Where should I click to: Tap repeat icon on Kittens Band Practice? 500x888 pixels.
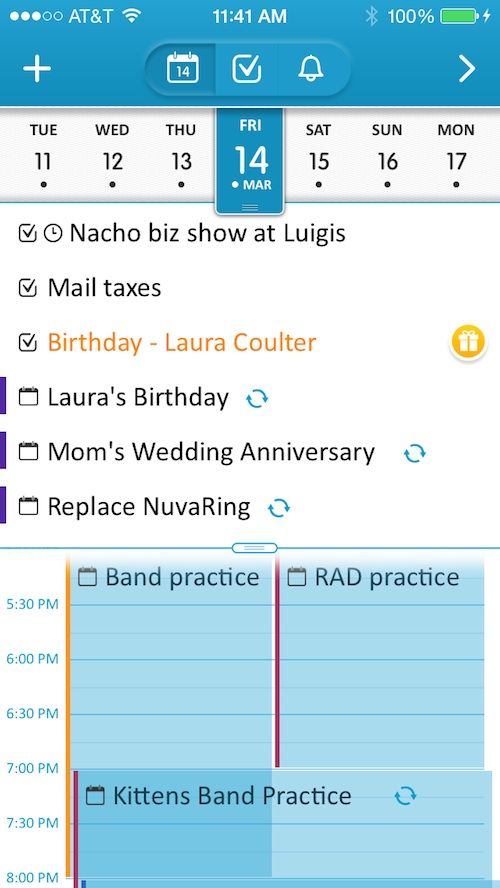[405, 796]
